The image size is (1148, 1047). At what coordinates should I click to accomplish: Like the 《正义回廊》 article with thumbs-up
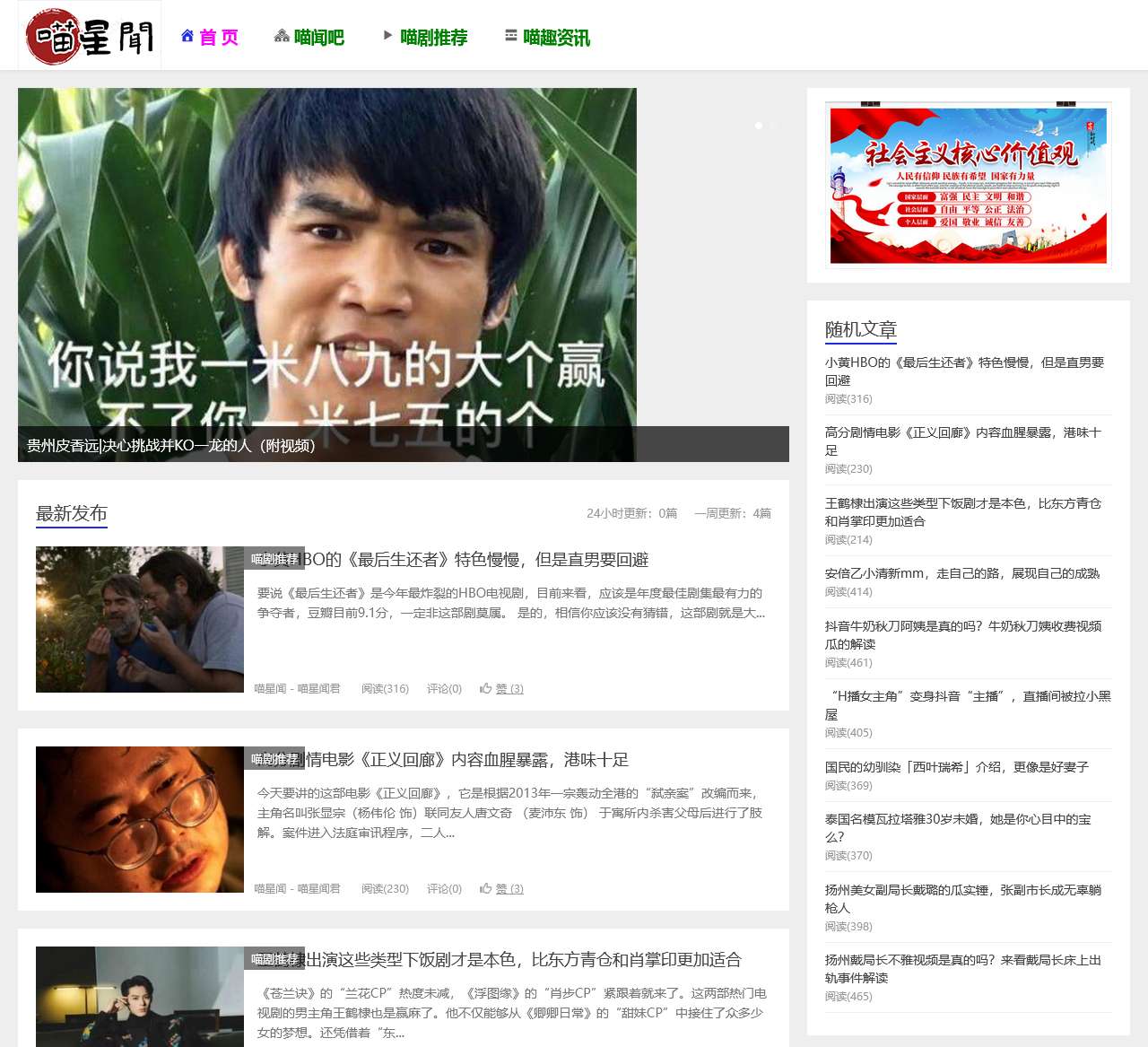pyautogui.click(x=501, y=889)
